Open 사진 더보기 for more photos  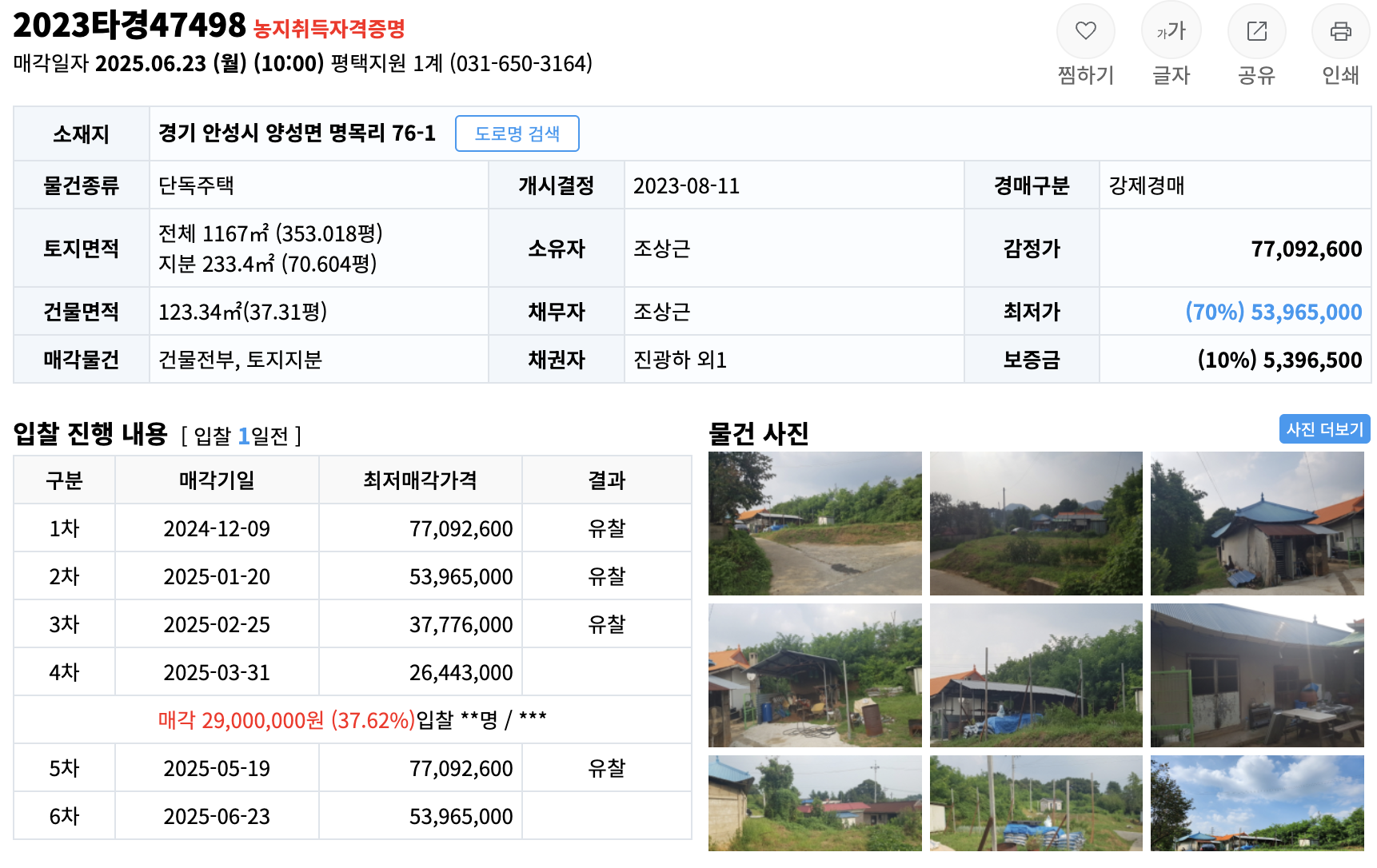pos(1324,429)
